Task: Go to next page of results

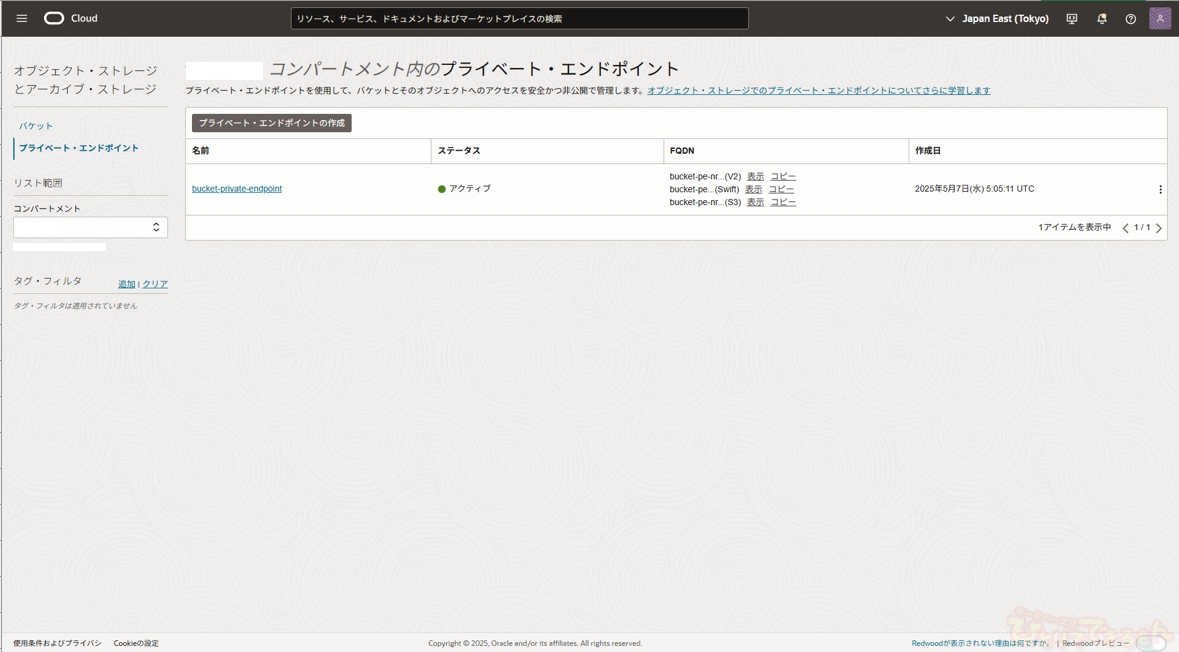Action: click(x=1159, y=228)
